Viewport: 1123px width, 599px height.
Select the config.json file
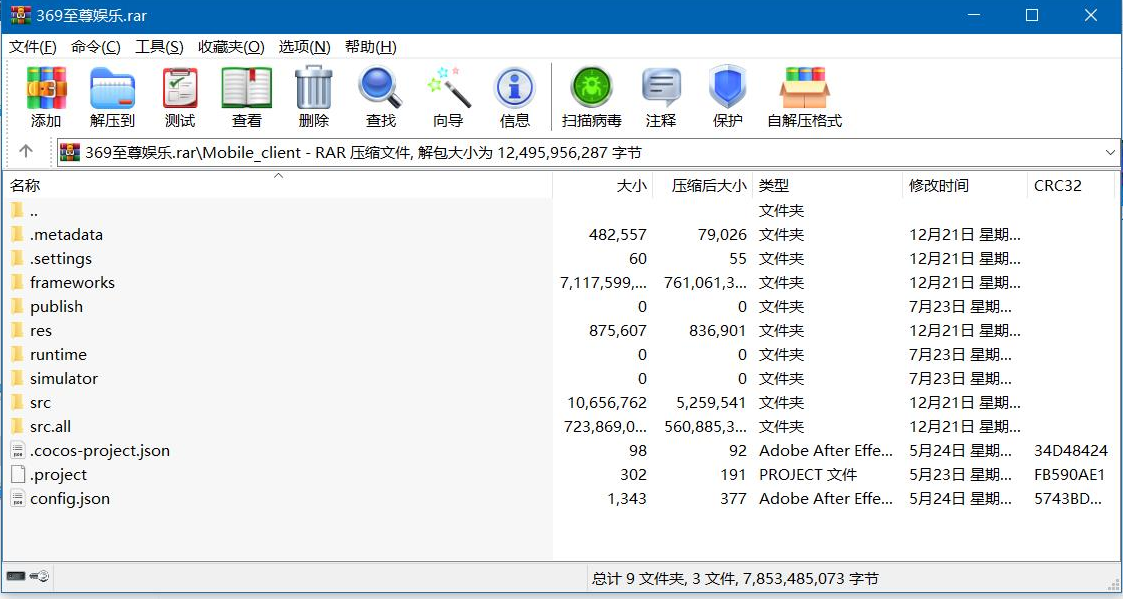pos(69,498)
